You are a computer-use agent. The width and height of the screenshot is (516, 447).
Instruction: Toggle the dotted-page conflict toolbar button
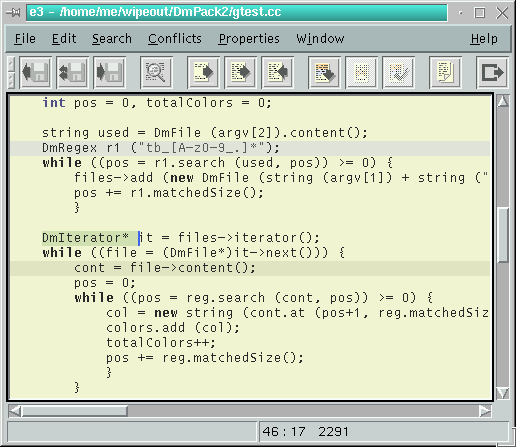coord(362,72)
